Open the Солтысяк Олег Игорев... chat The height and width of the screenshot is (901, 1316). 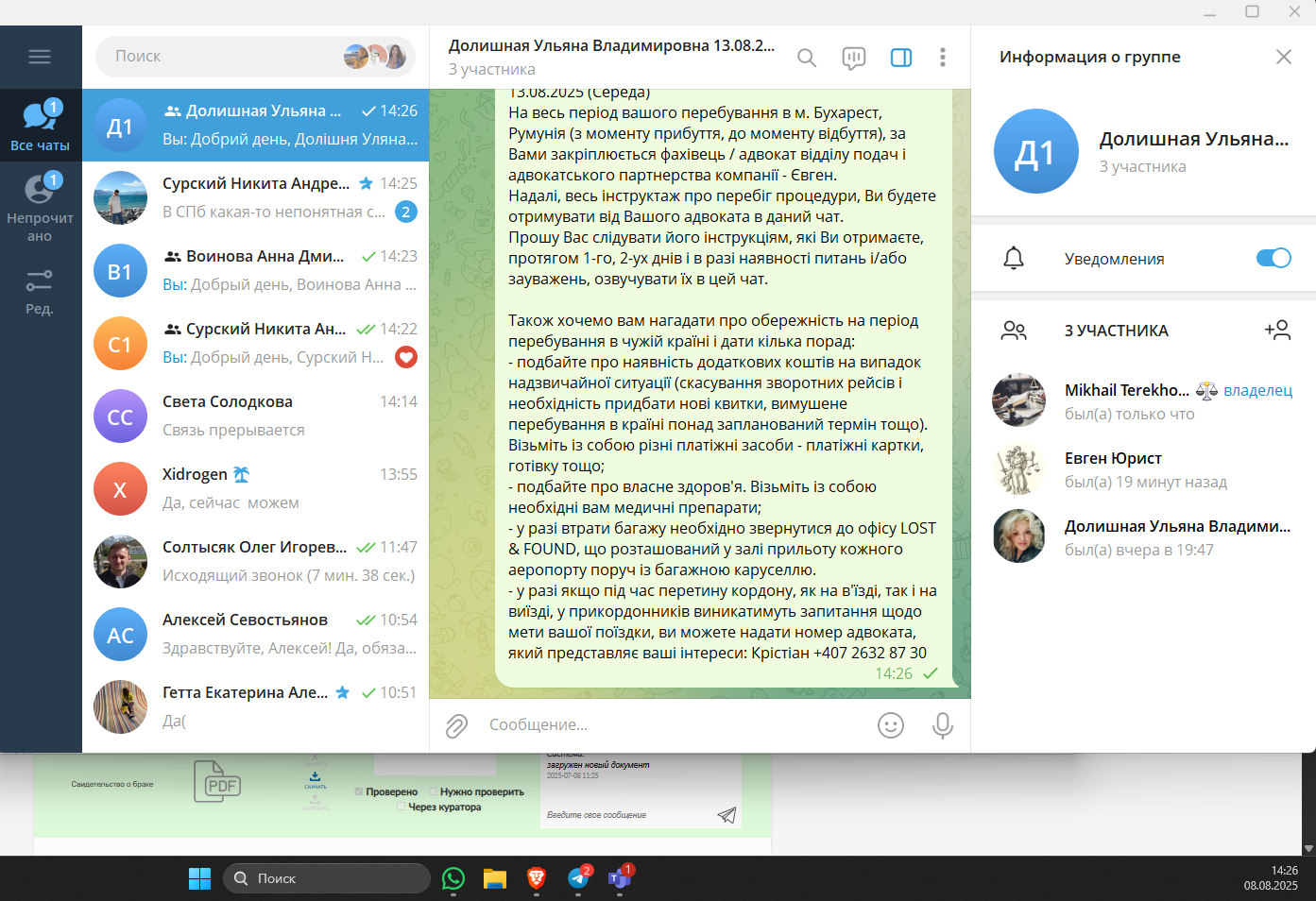click(256, 562)
